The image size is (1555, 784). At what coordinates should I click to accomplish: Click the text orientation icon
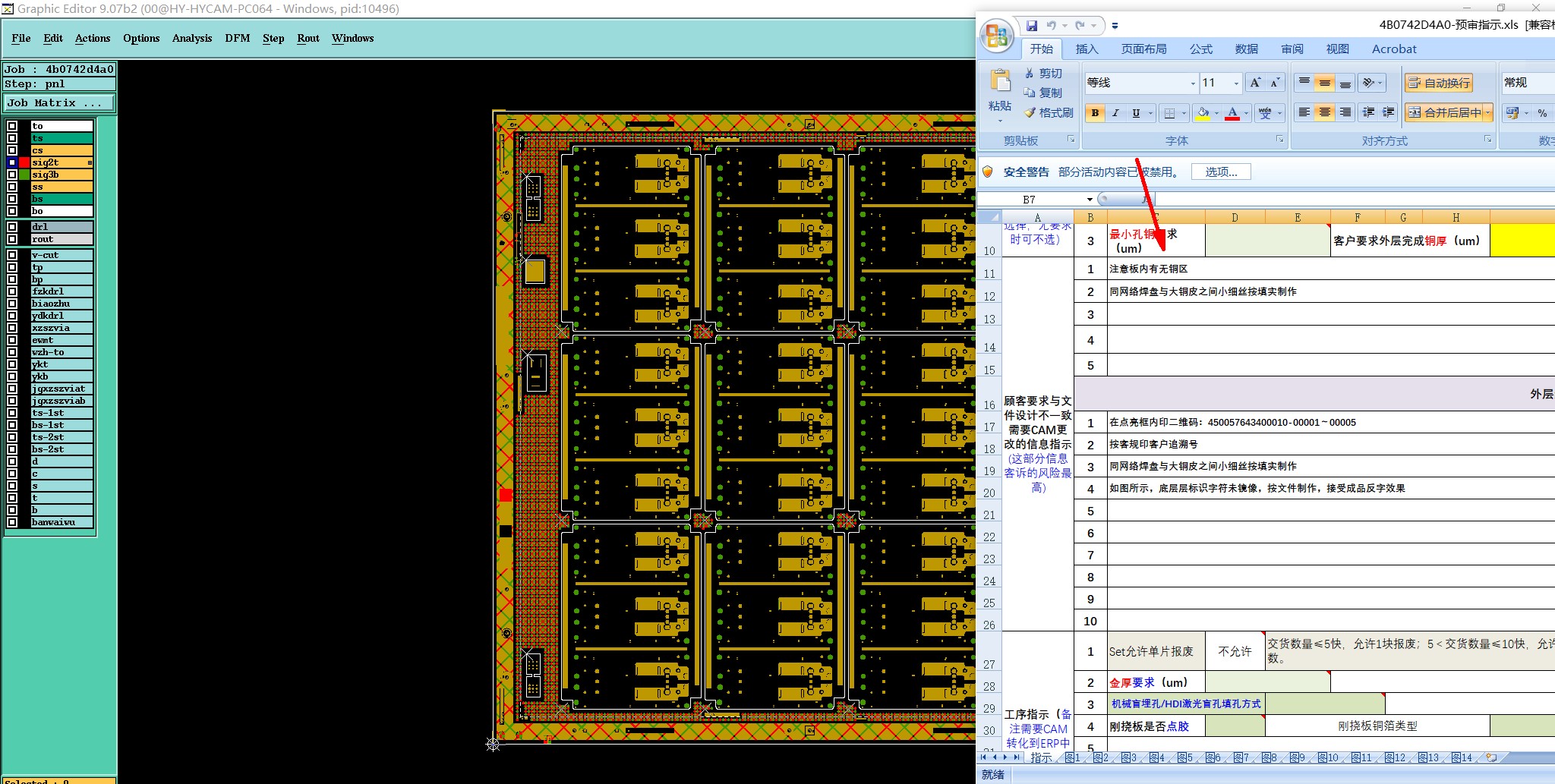coord(1368,83)
